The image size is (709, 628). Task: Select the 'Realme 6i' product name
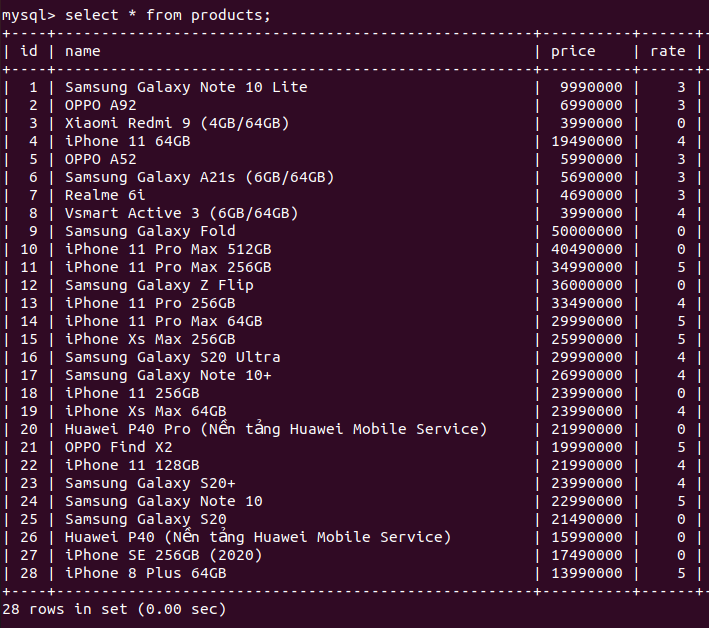pos(105,195)
